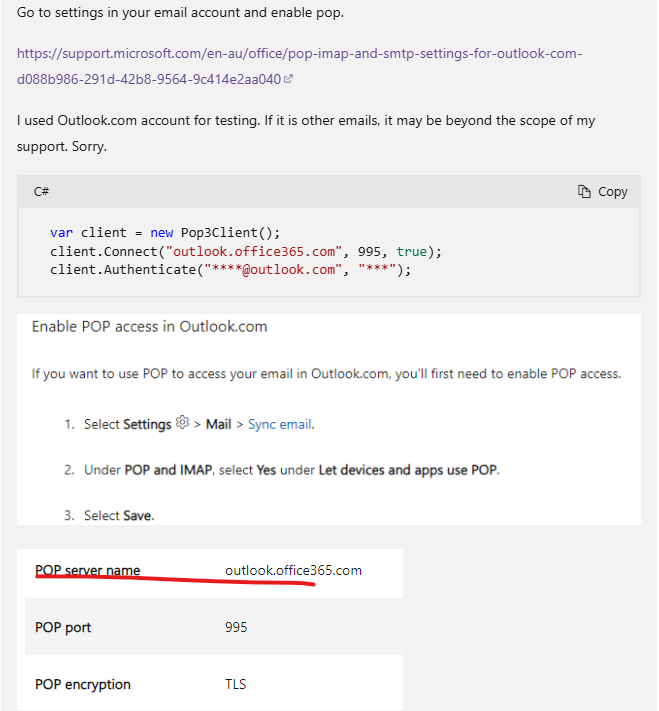Click the 'outlook.office365.com' table value
The height and width of the screenshot is (711, 659).
[x=293, y=570]
